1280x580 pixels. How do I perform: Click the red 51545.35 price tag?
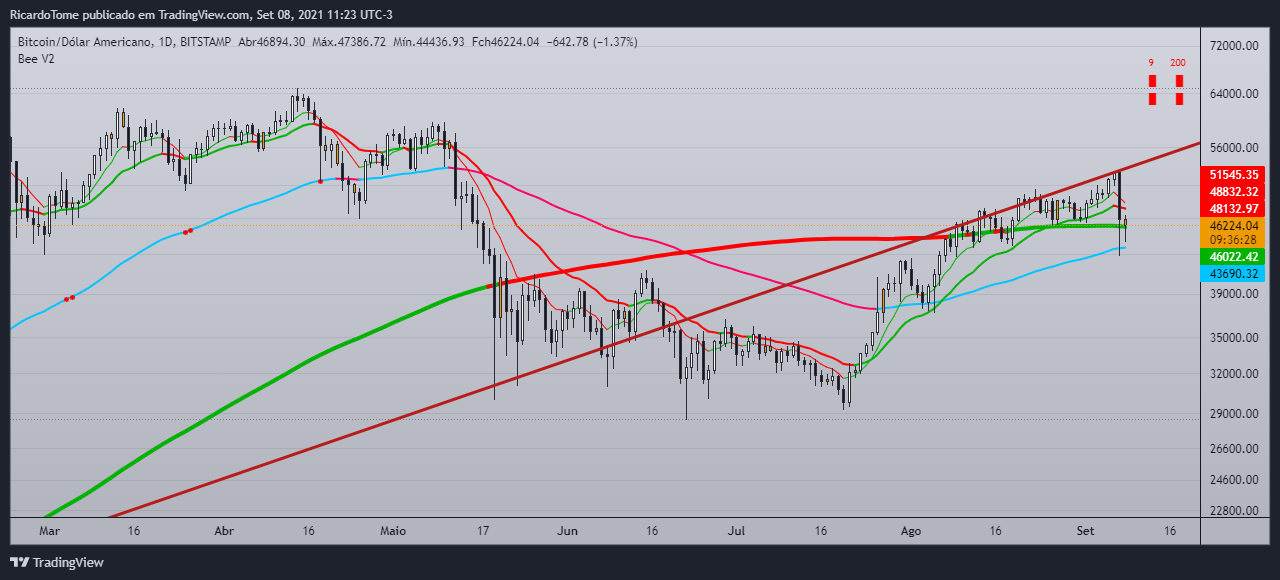(1233, 174)
